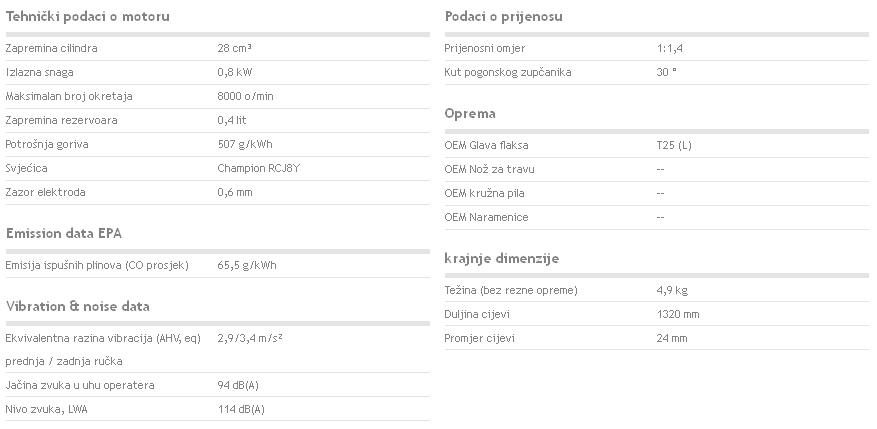Screen dimensions: 877x429
Task: Select the 'T25 (L)' trimmer head value
Action: tap(674, 145)
